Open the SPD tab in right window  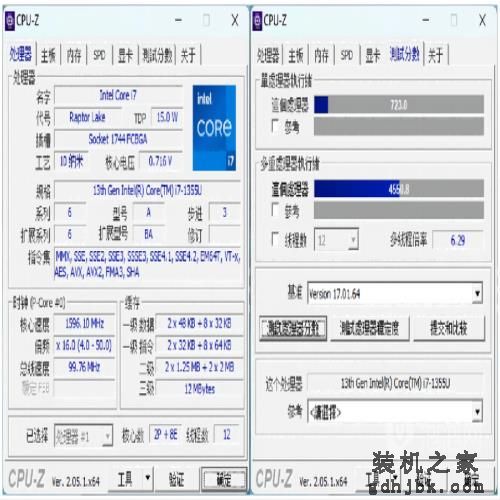(347, 55)
